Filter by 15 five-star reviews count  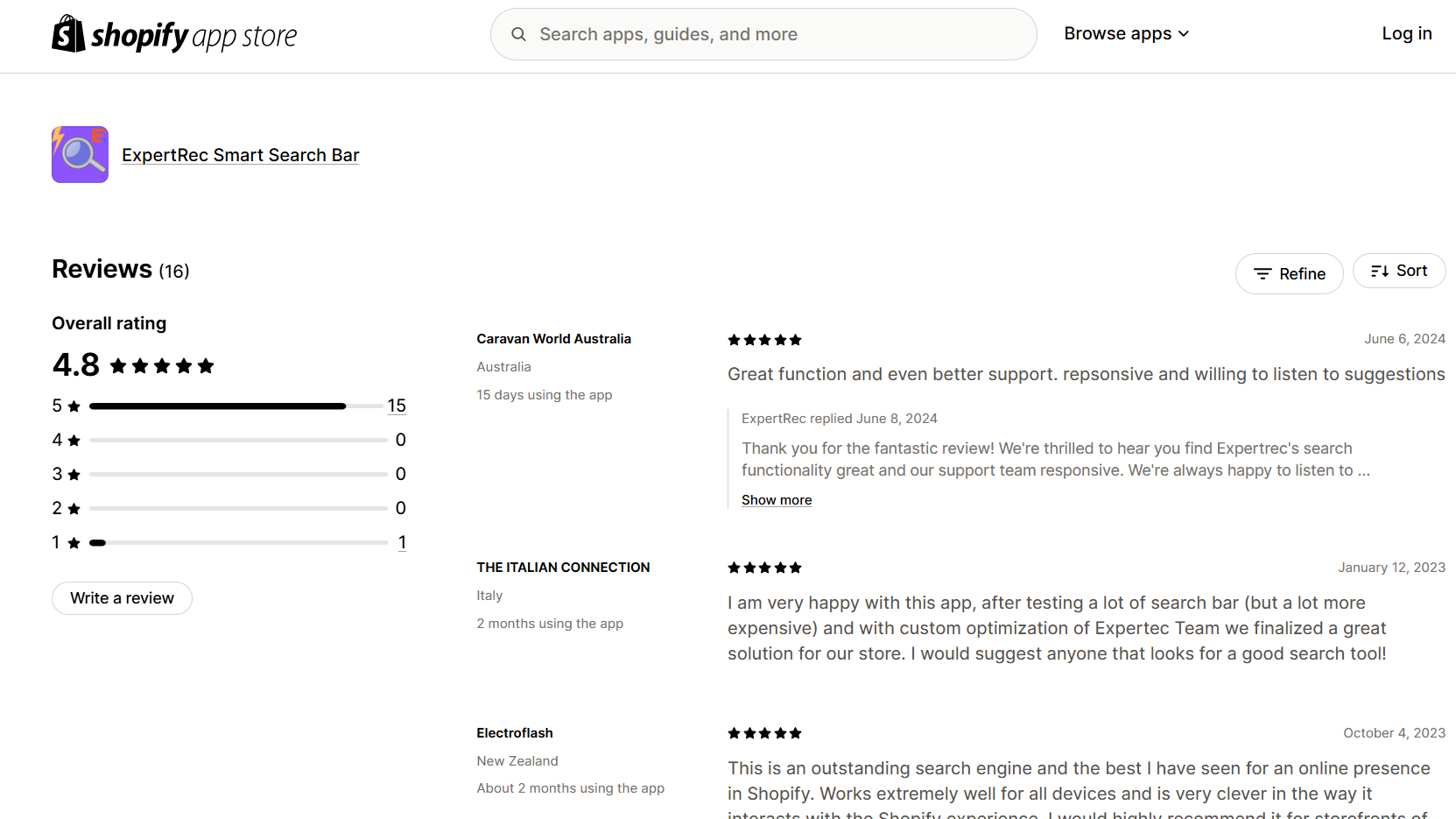click(x=397, y=406)
